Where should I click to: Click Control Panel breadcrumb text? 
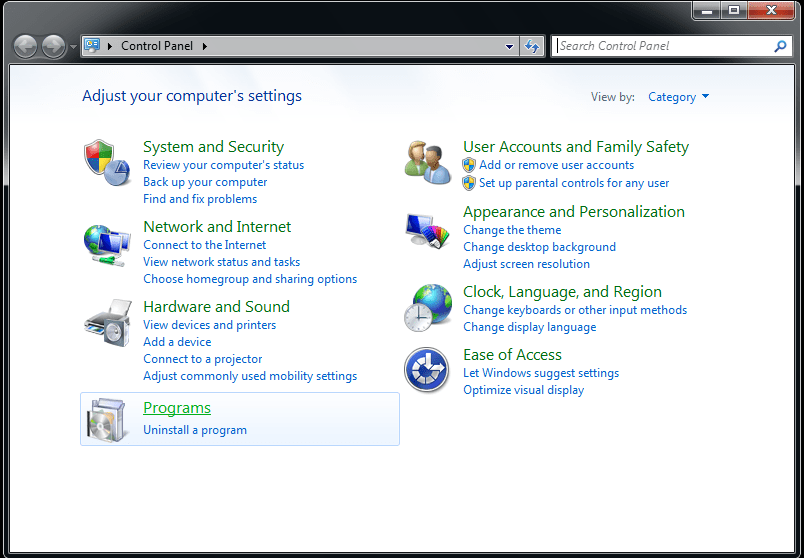tap(157, 46)
